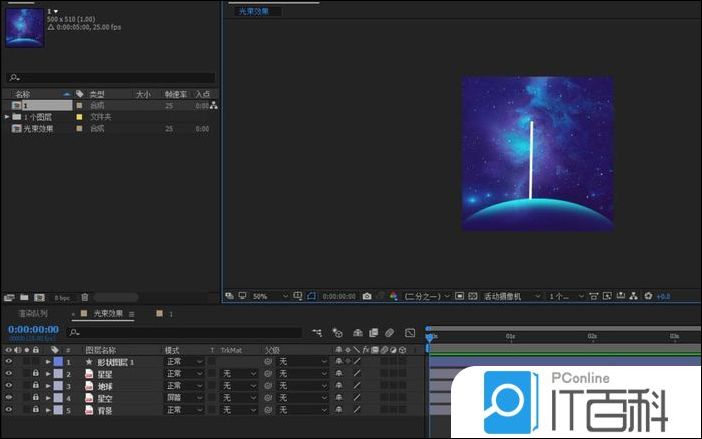Viewport: 702px width, 439px height.
Task: Click the show channel color icon
Action: pyautogui.click(x=393, y=297)
